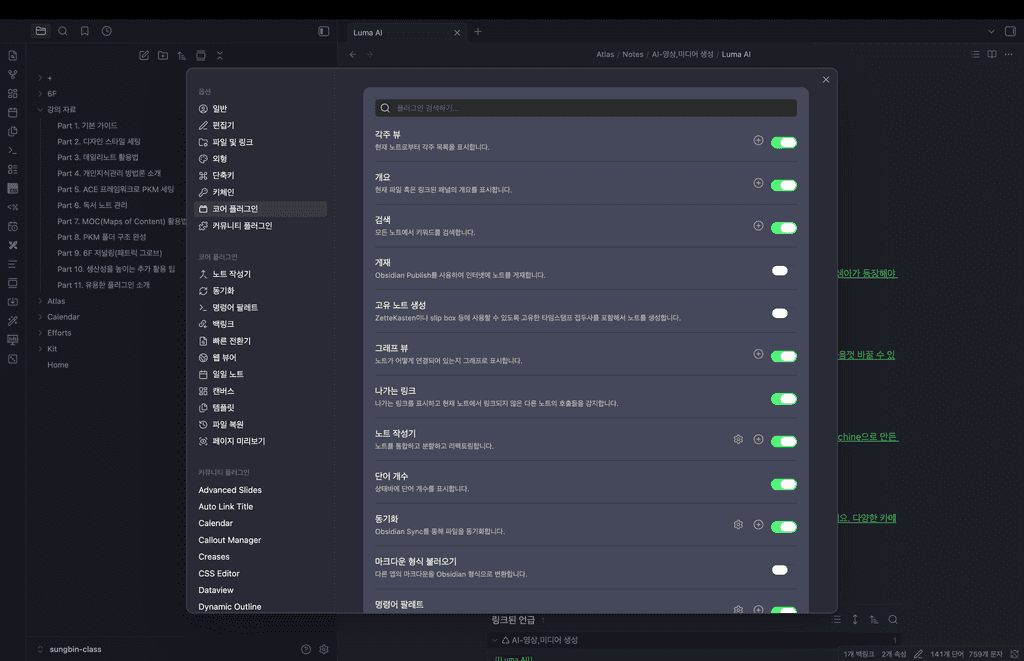
Task: Change sort order icon in file explorer
Action: click(x=182, y=56)
